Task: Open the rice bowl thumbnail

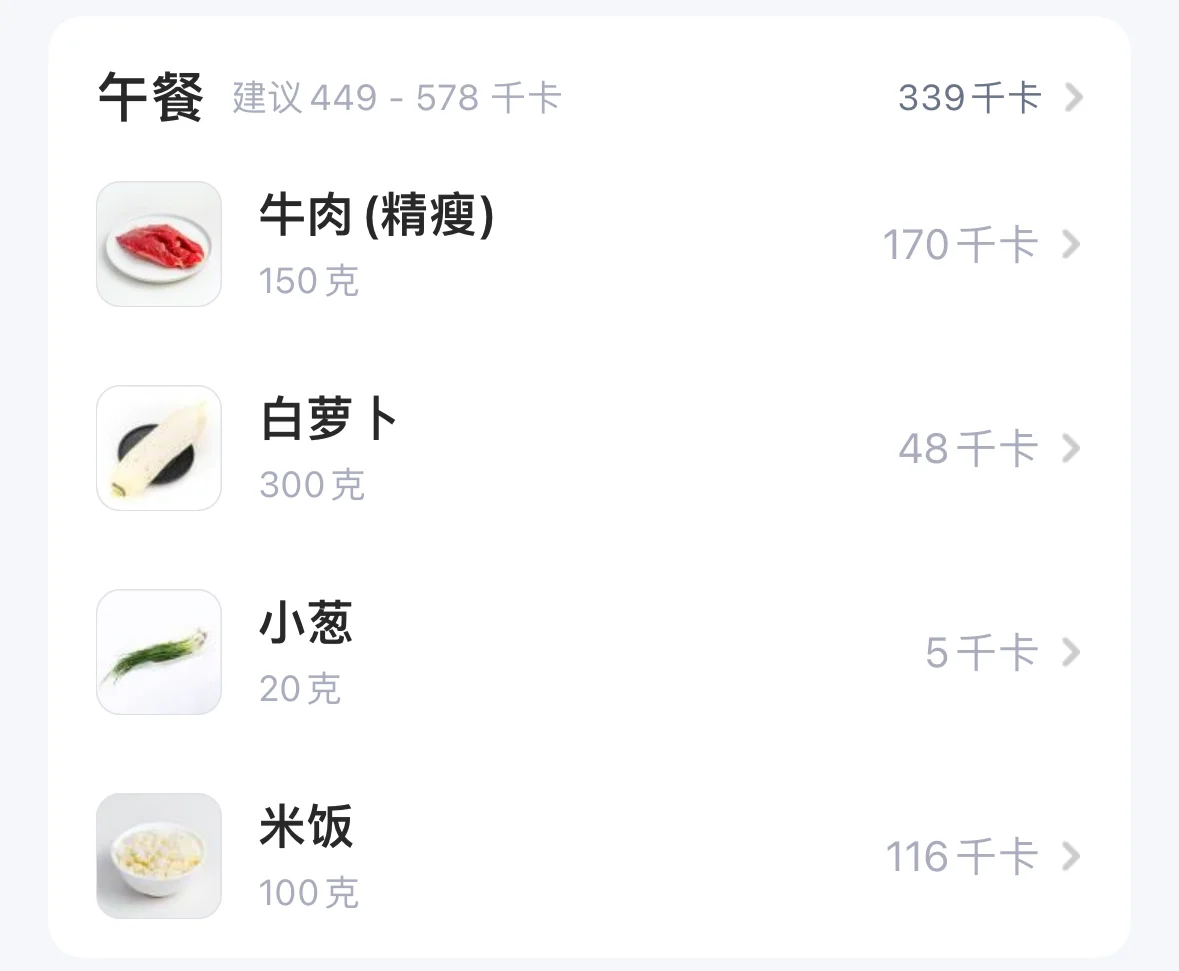Action: click(x=159, y=856)
